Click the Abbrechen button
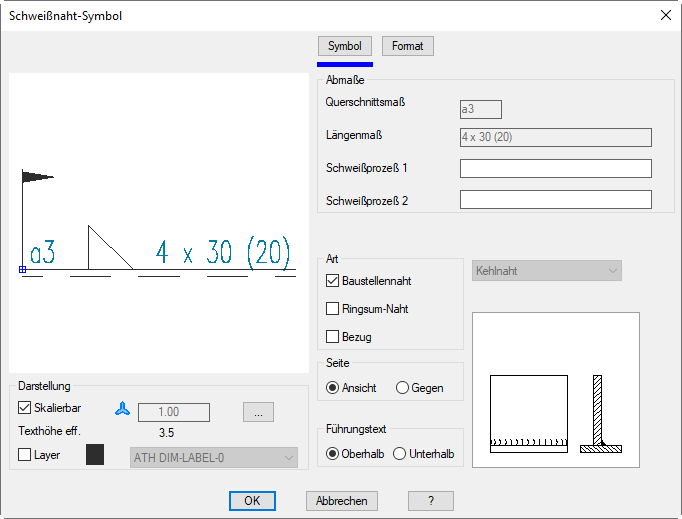The width and height of the screenshot is (682, 519). [x=341, y=501]
